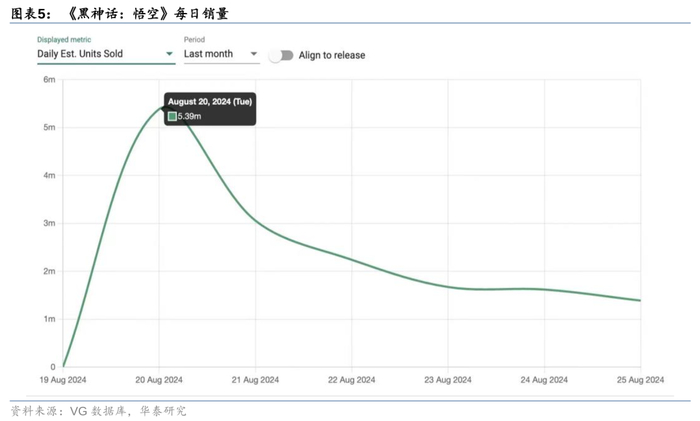
Task: Click the 21 Aug 2024 axis label
Action: (255, 380)
